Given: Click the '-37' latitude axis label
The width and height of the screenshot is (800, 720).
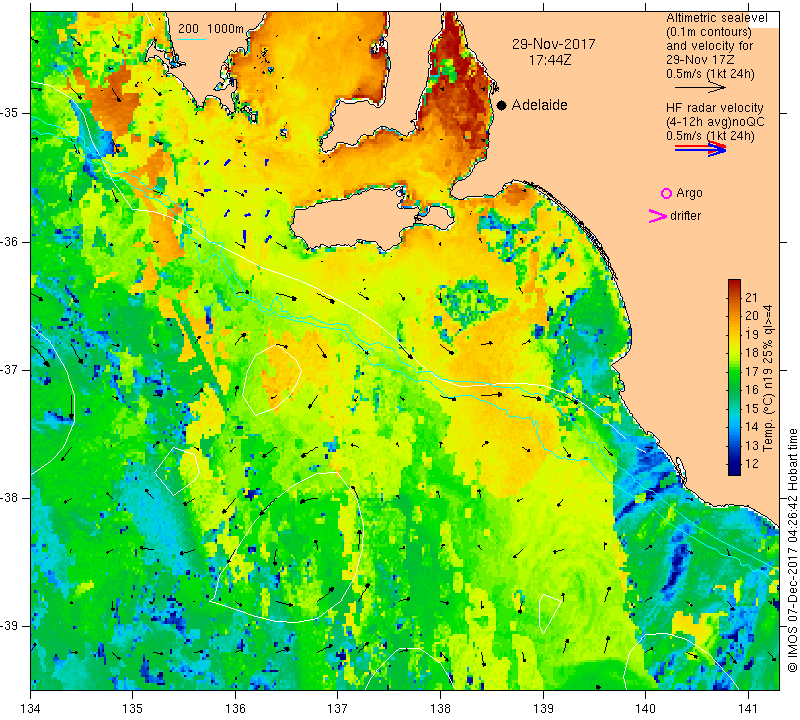Looking at the screenshot, I should [10, 369].
